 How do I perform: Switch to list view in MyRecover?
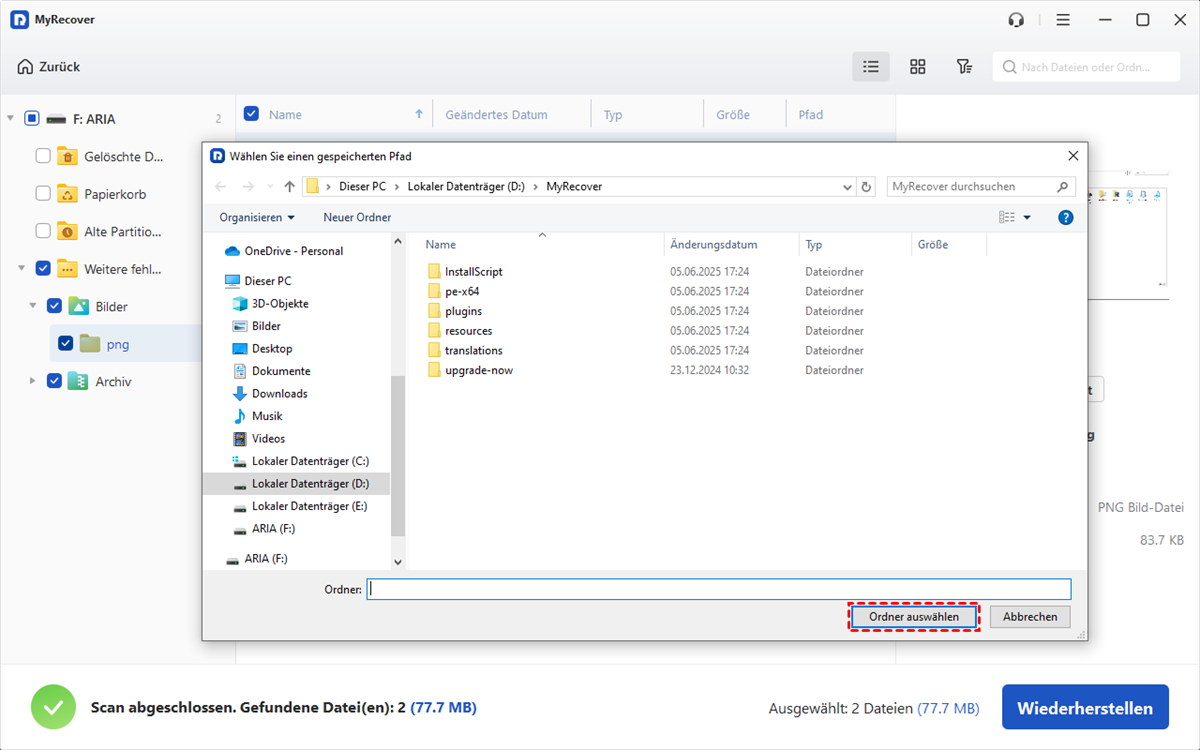click(871, 67)
